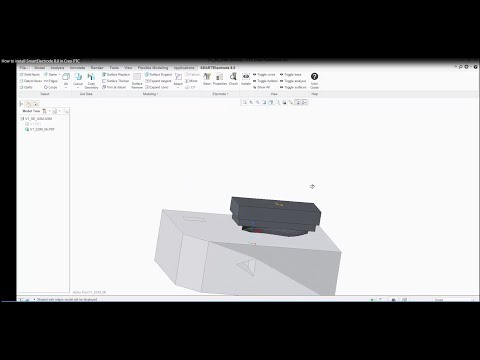Select V1_SE_ASM.ASM in model tree

36,119
